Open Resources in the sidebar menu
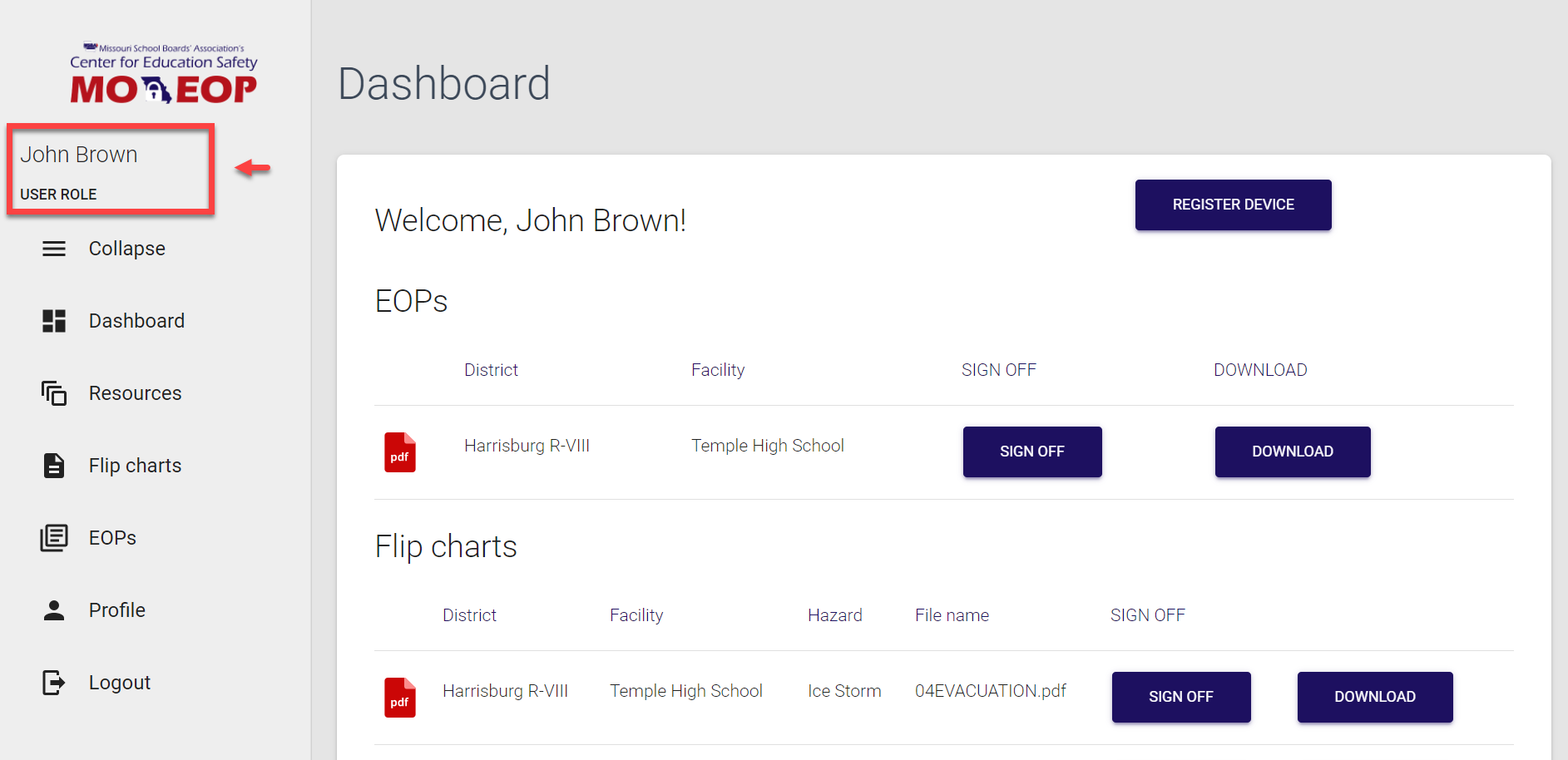 click(x=135, y=393)
